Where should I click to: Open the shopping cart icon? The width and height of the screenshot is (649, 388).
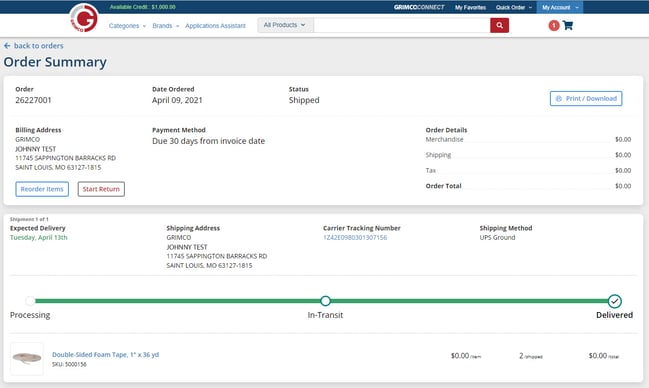tap(568, 25)
